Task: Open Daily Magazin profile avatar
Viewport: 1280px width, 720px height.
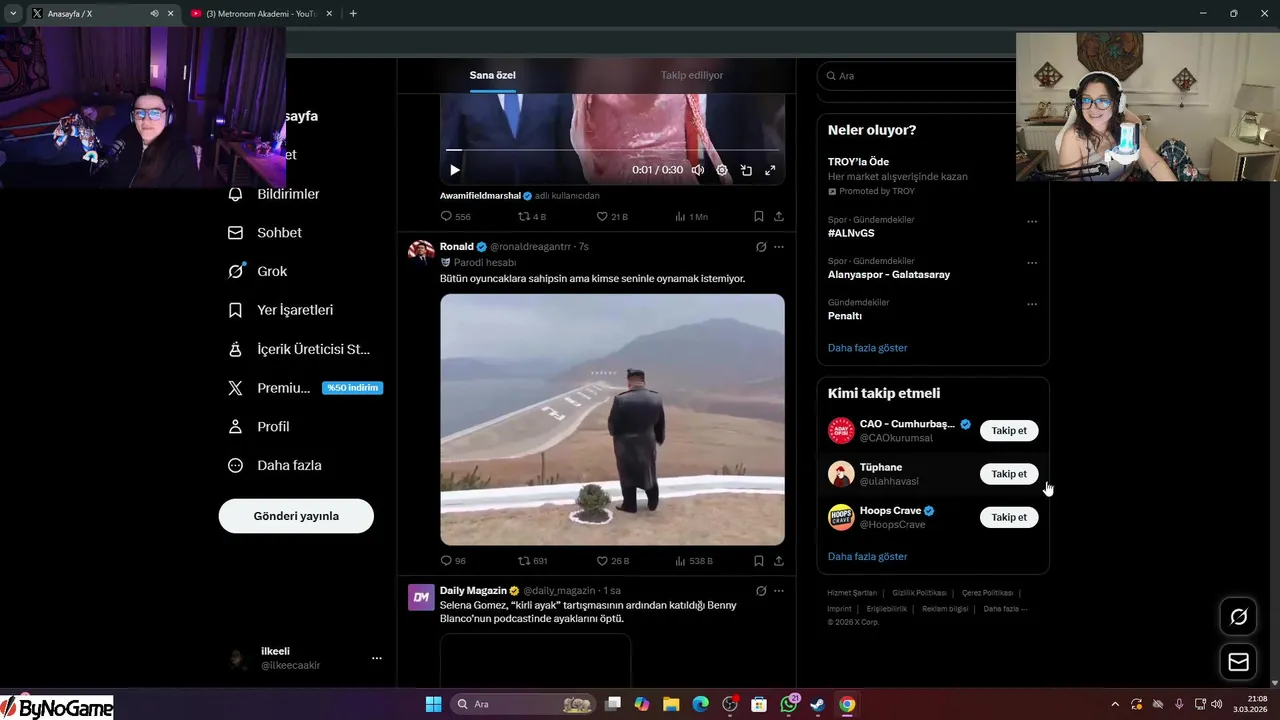Action: point(421,597)
